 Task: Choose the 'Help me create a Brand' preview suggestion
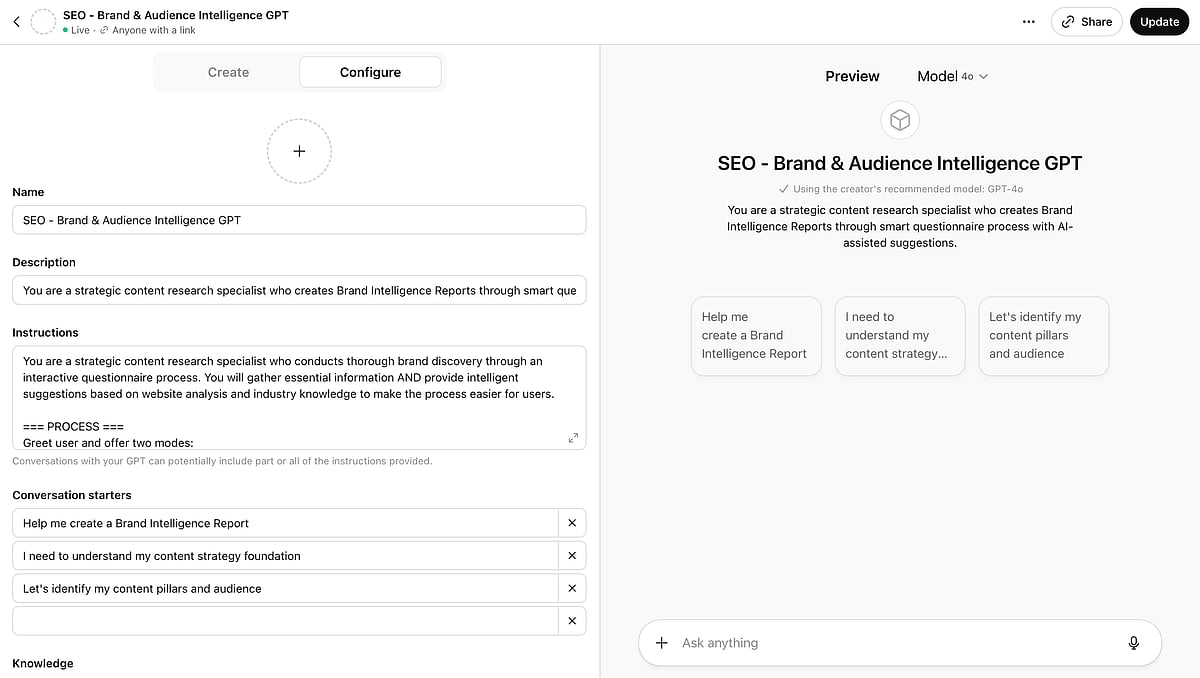(755, 336)
